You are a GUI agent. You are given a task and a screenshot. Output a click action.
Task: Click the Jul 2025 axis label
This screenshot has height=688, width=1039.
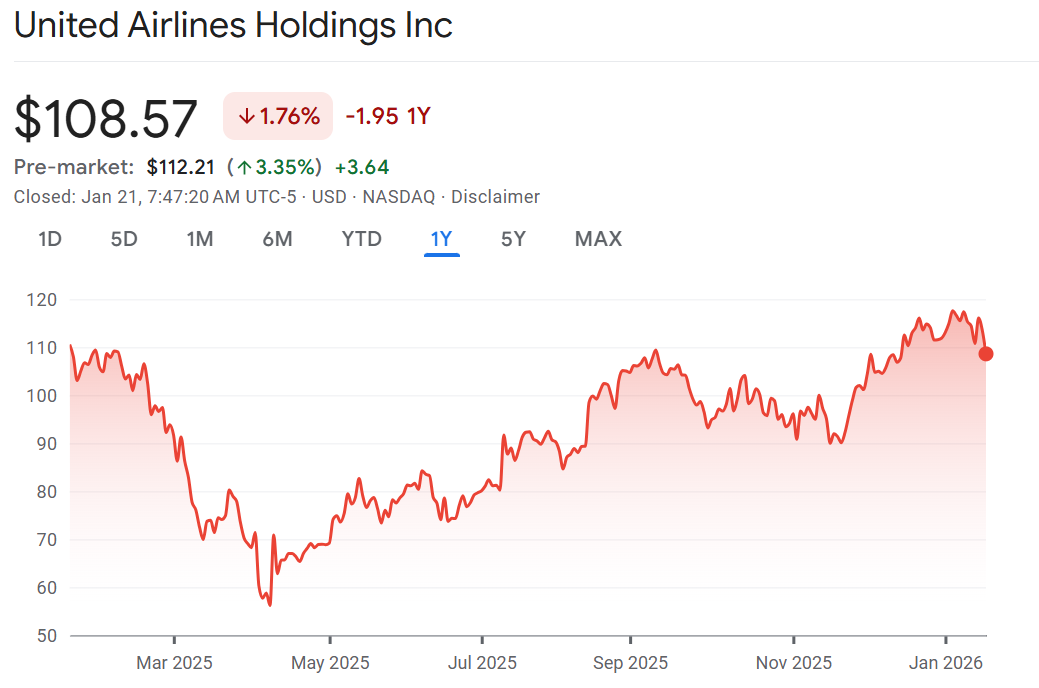[x=482, y=662]
